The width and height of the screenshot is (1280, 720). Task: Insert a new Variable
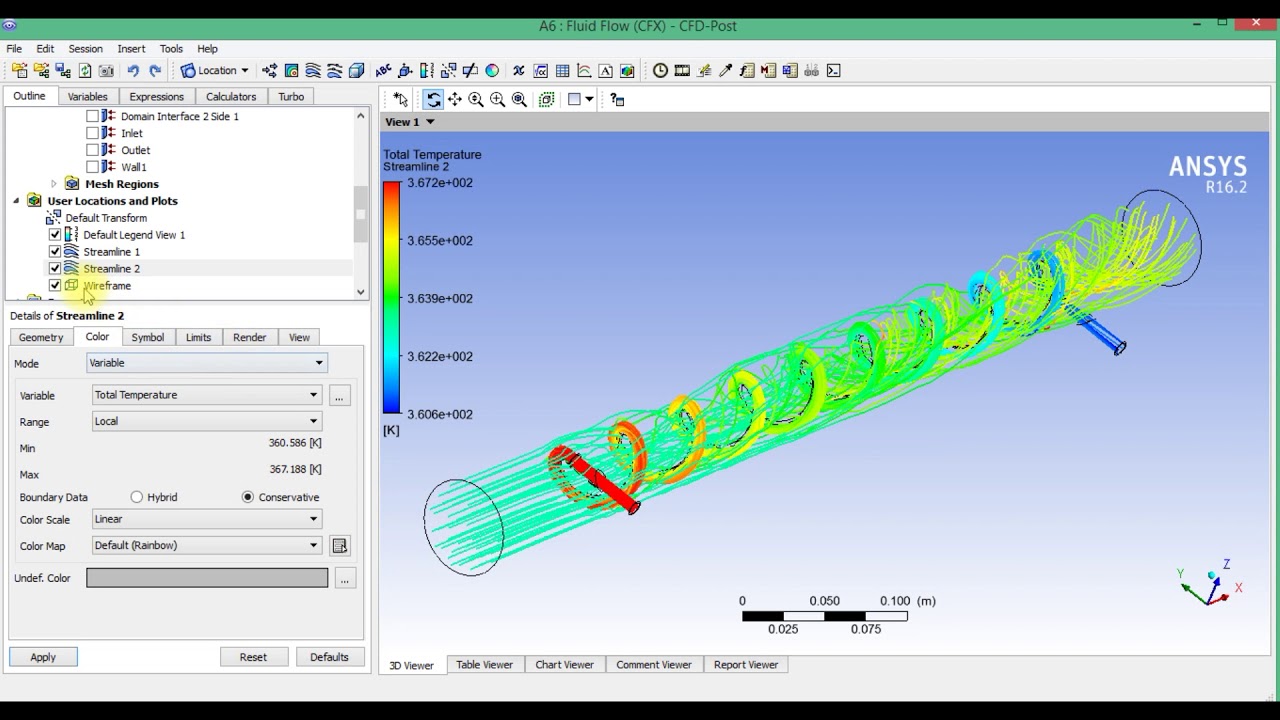(x=519, y=71)
